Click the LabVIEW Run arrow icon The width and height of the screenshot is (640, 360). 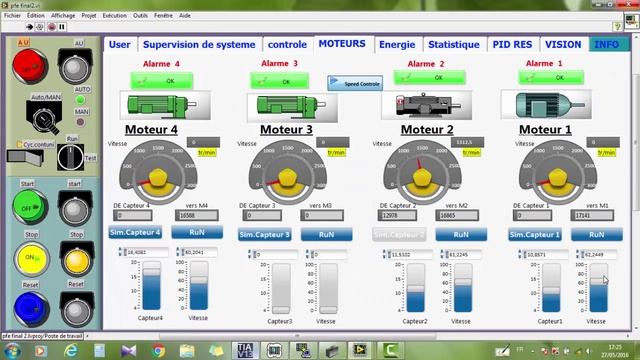click(29, 27)
